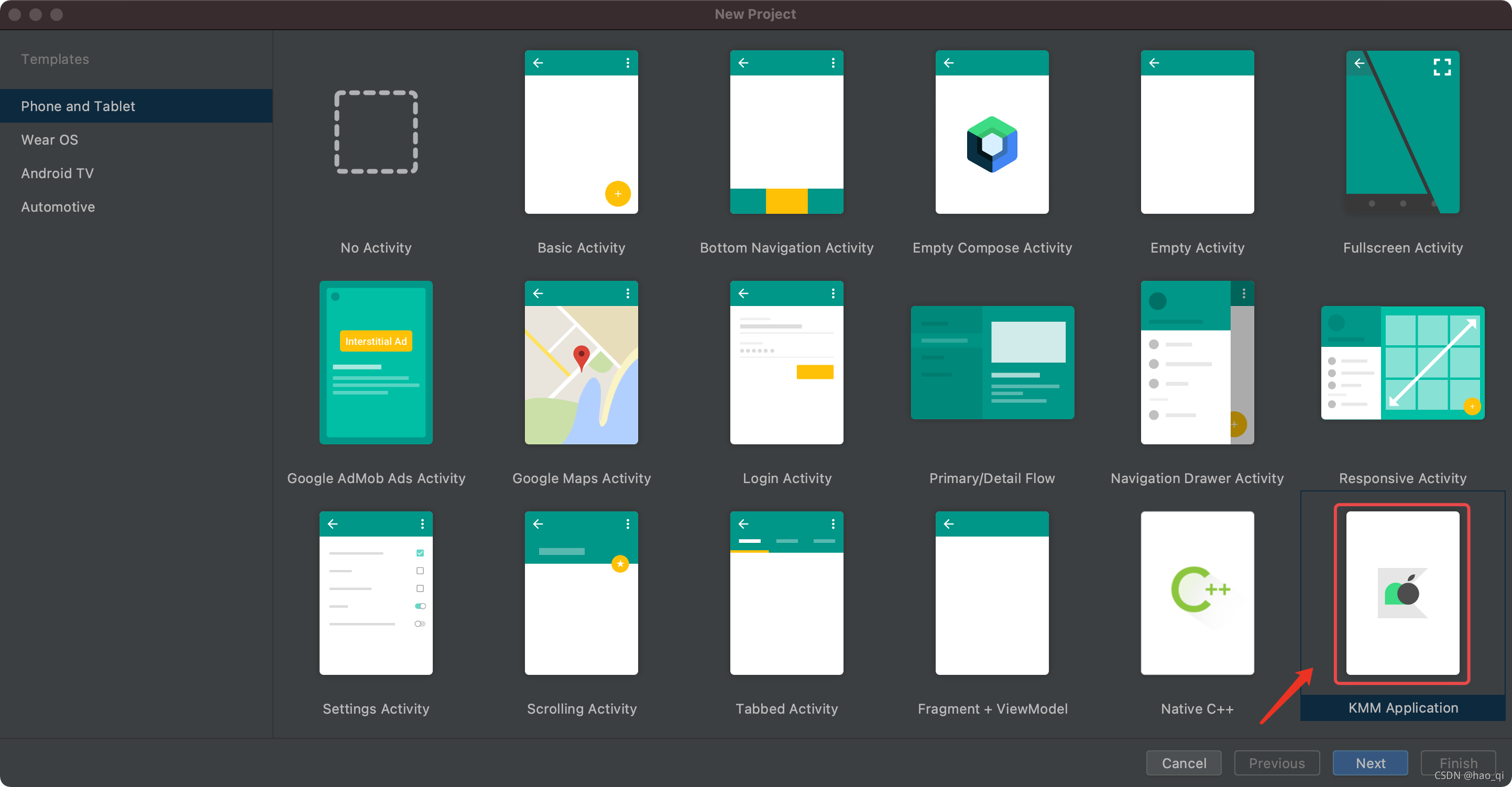The image size is (1512, 787).
Task: Click the Empty Compose Activity label
Action: click(x=992, y=248)
